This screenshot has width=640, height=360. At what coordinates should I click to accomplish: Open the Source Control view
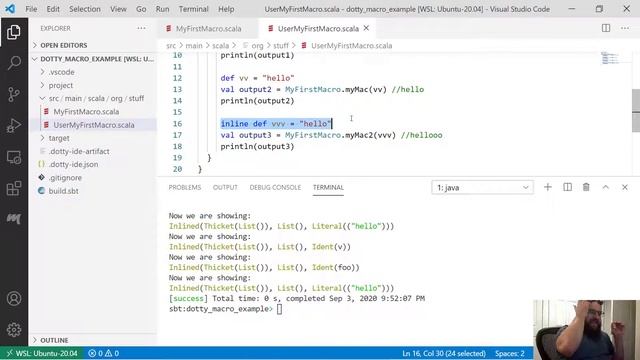point(13,94)
